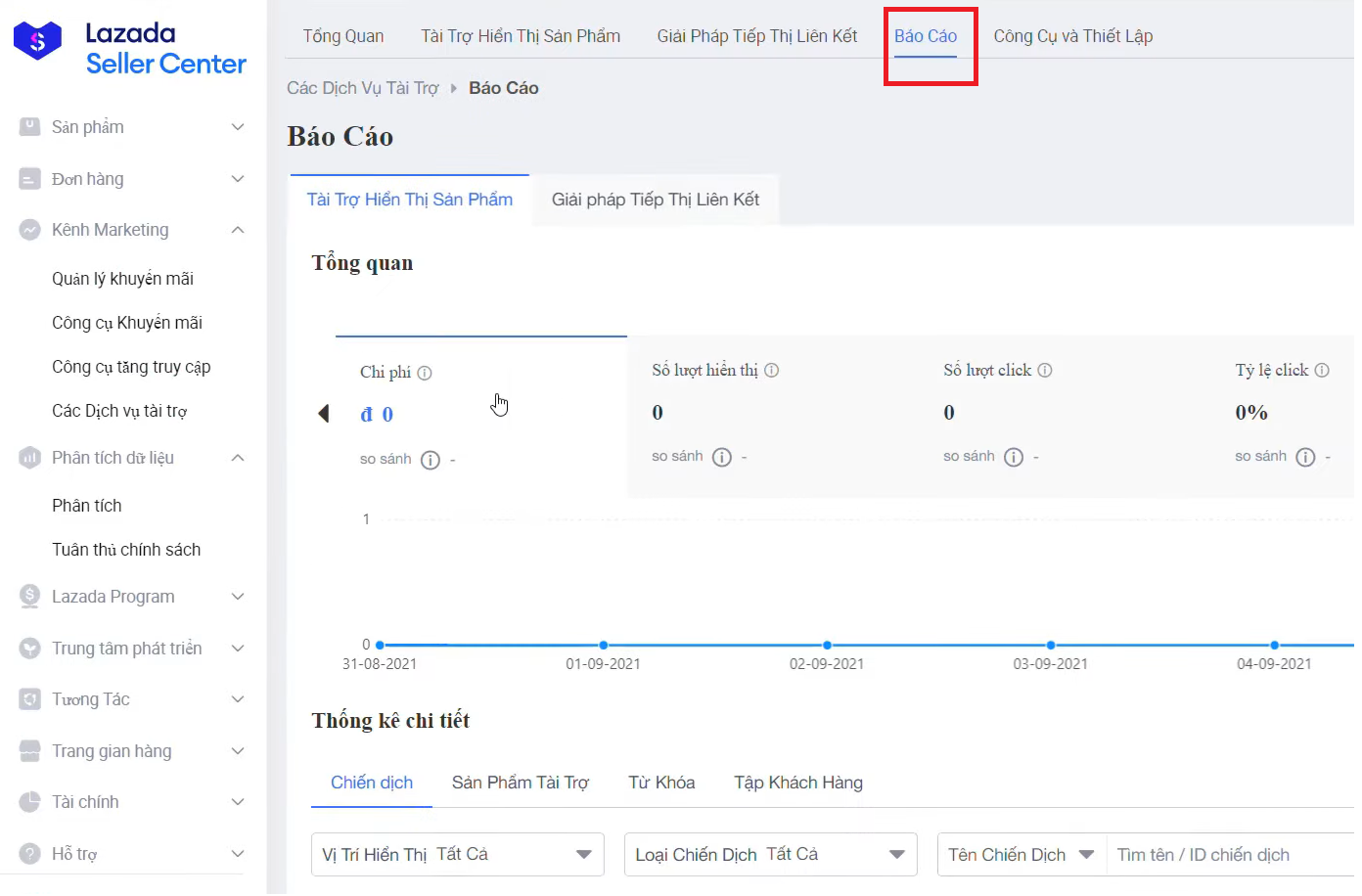Screen dimensions: 1362x896
Task: Click so sánh info icon under Chi phí
Action: (x=431, y=460)
